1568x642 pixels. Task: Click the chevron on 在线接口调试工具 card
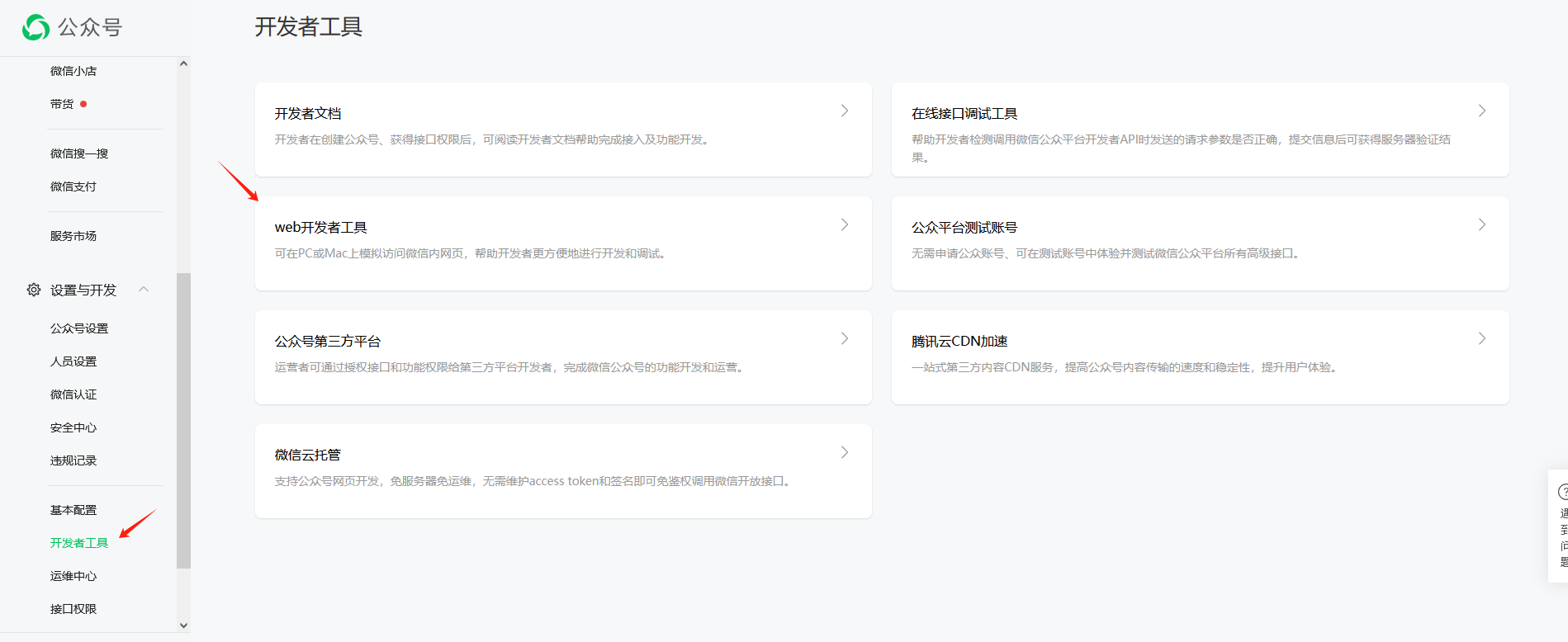(x=1482, y=111)
